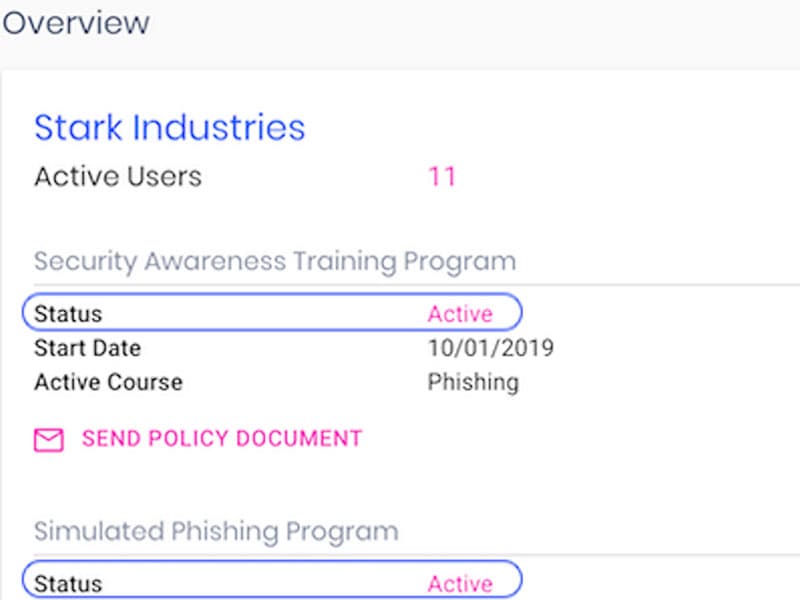Select the Phishing active course value

(473, 382)
